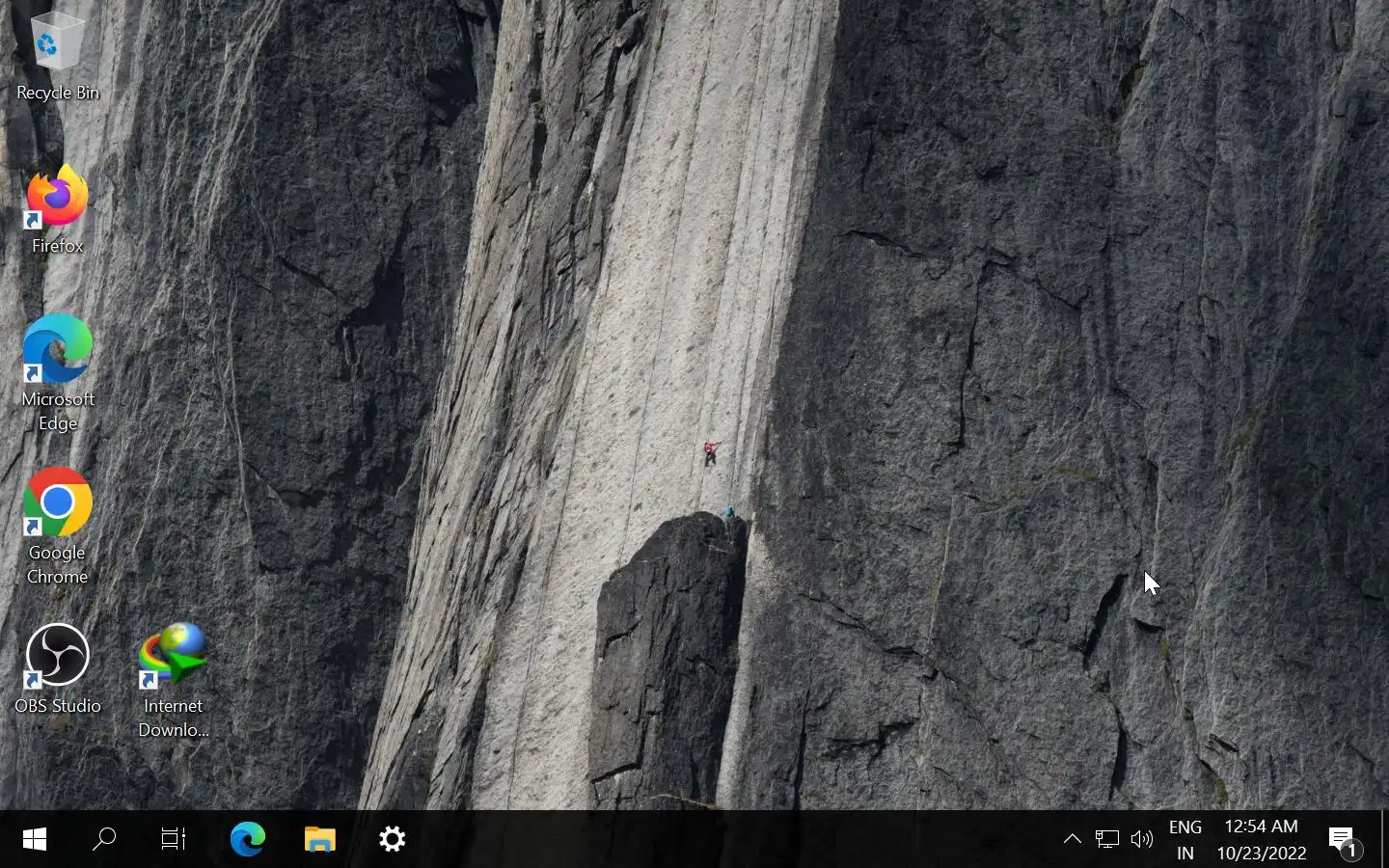Launch Edge from the taskbar

(247, 839)
